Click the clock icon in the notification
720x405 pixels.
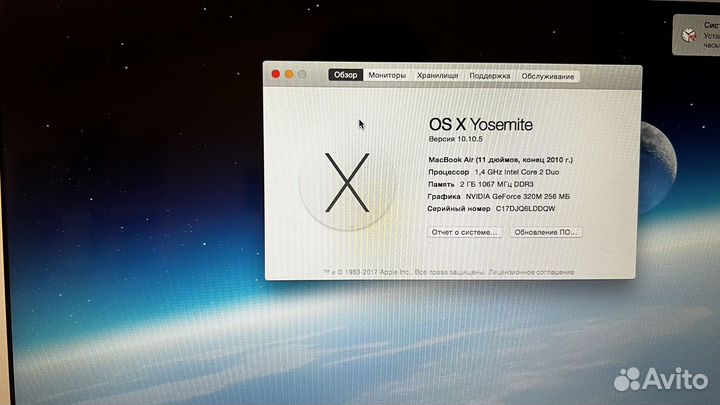[688, 35]
